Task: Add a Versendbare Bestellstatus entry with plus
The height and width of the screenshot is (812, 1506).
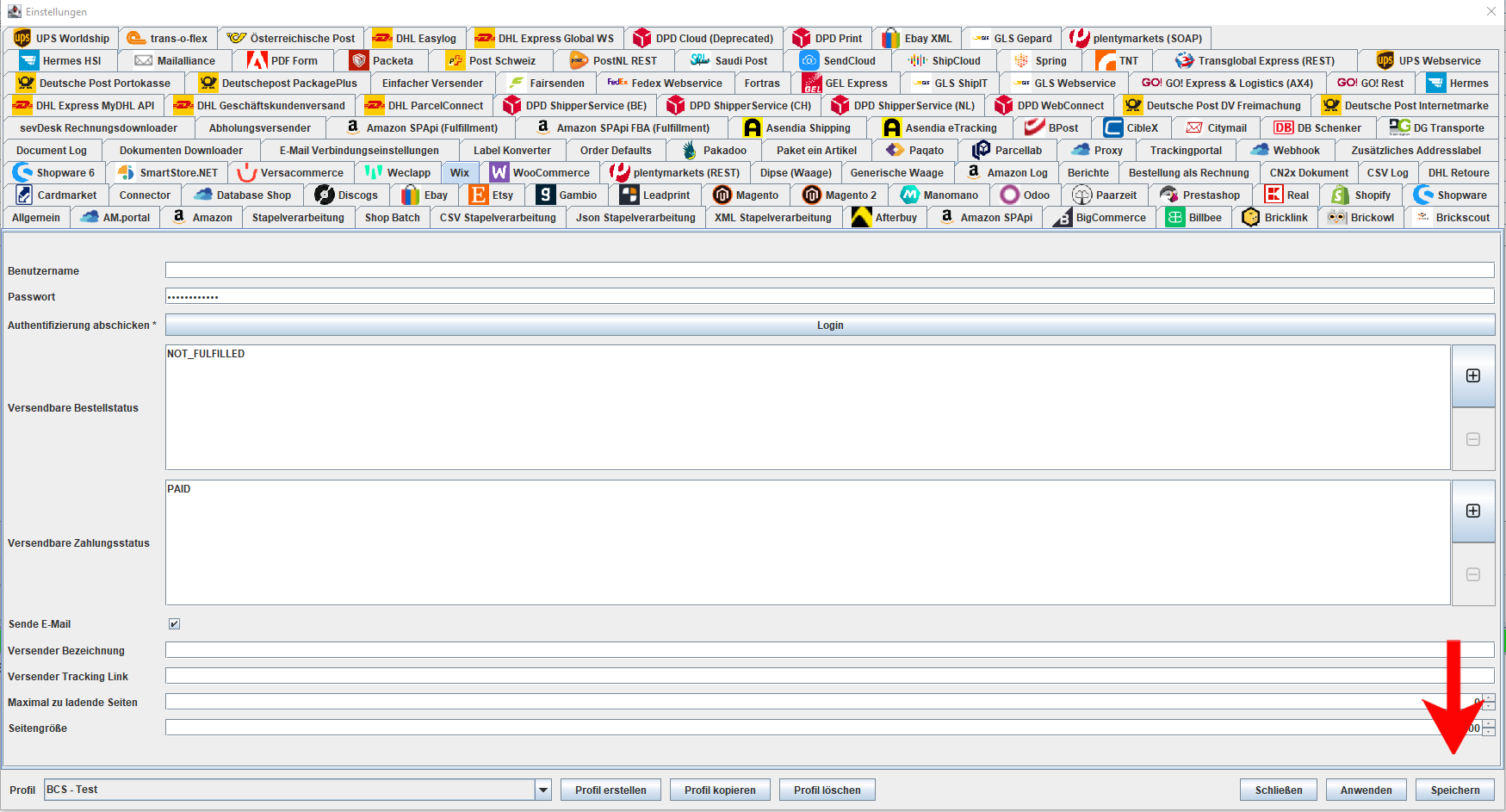Action: (x=1473, y=375)
